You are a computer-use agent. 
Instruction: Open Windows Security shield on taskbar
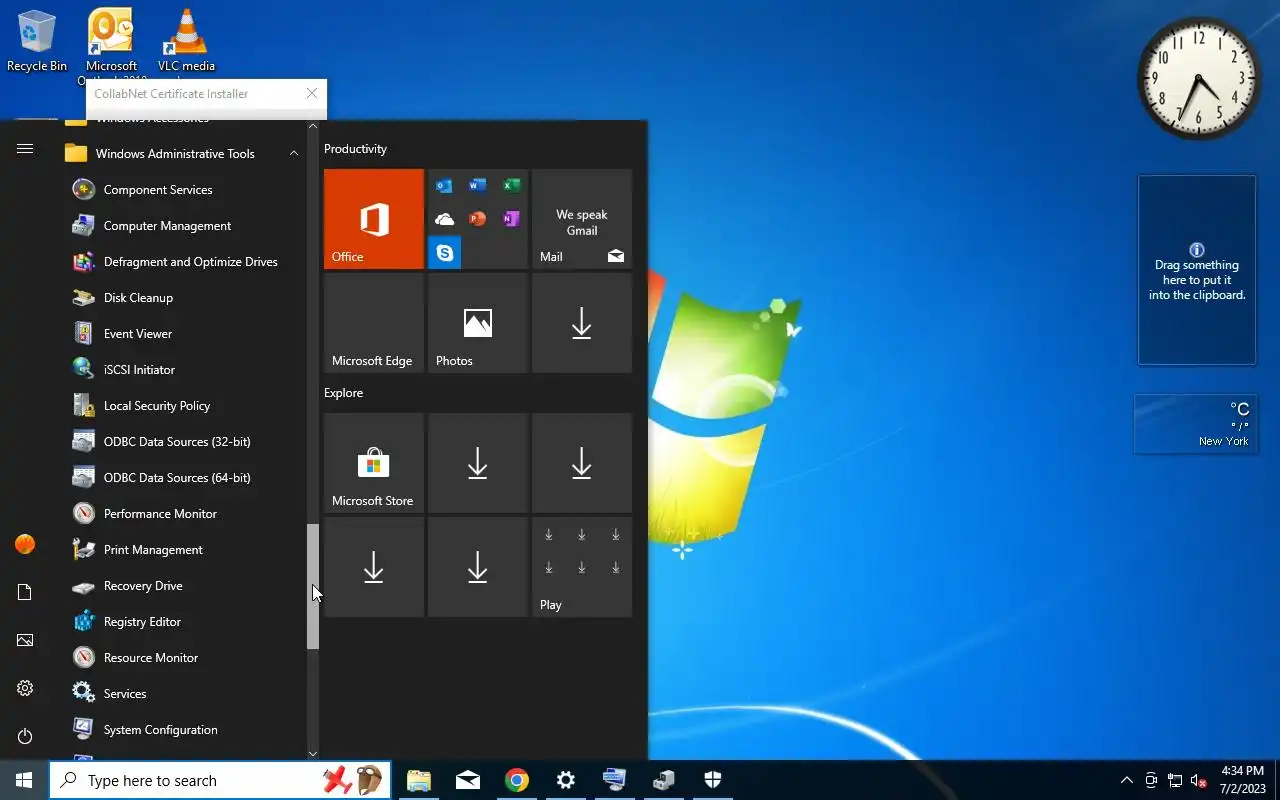(713, 780)
